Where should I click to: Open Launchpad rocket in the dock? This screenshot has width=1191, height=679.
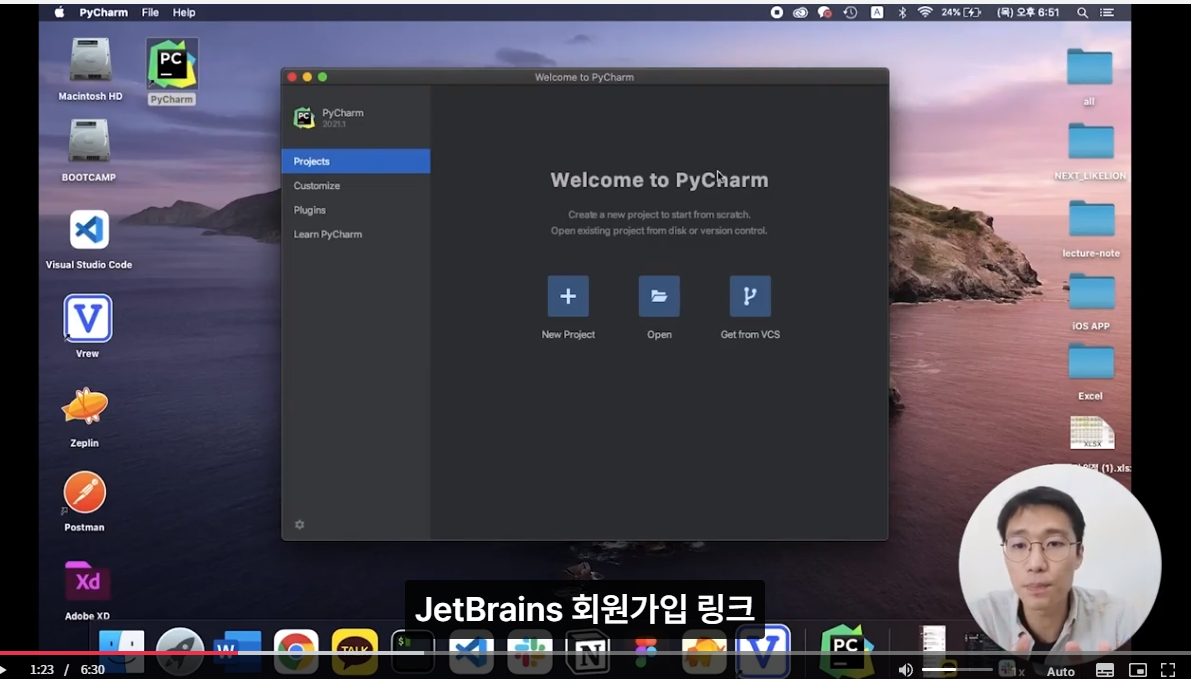pyautogui.click(x=180, y=651)
